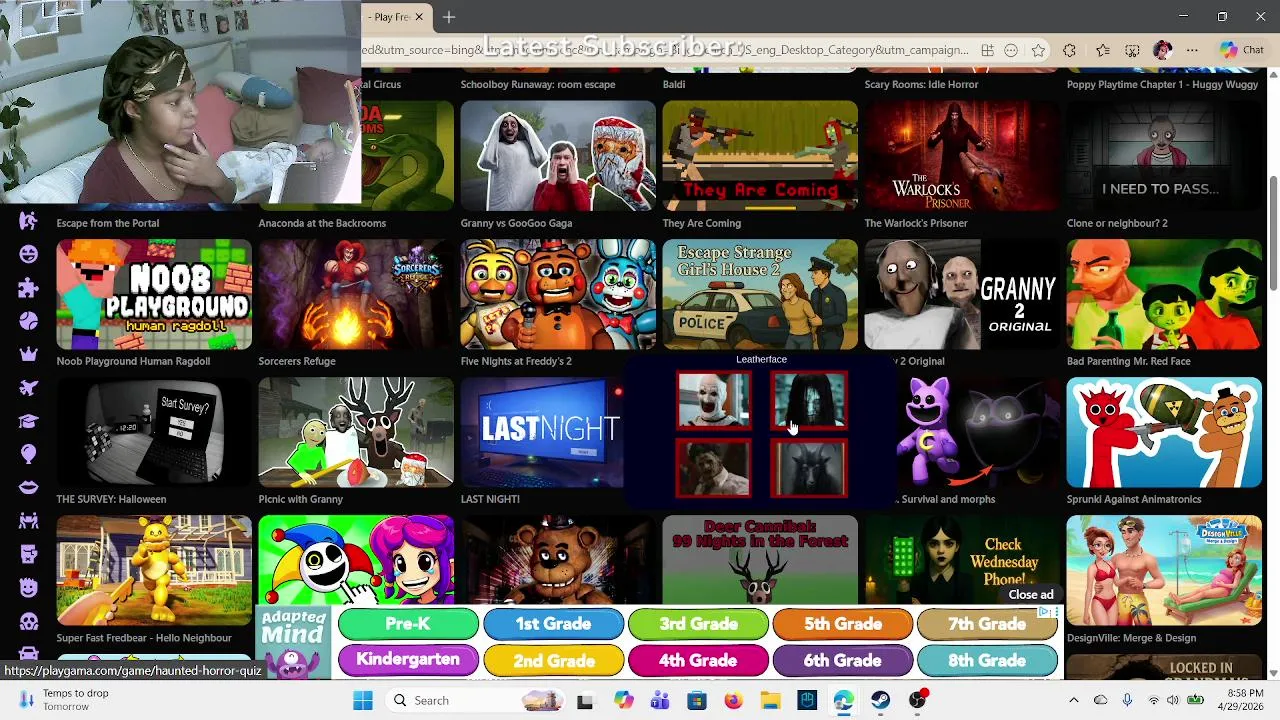Open Noob Playground Human Ragdoll game
The image size is (1280, 720).
(154, 293)
